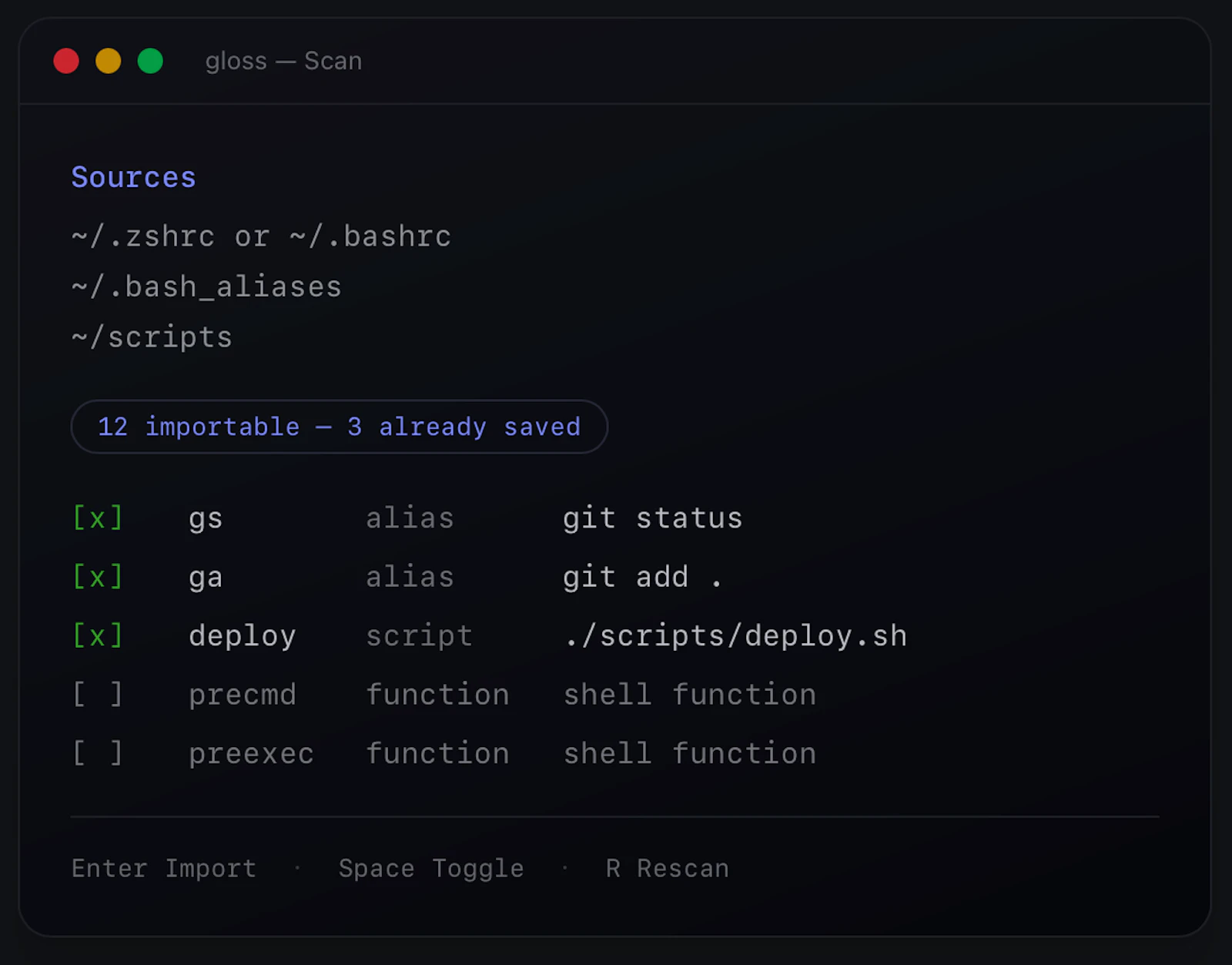The image size is (1232, 965).
Task: Click the 'ga' name
Action: (x=206, y=578)
